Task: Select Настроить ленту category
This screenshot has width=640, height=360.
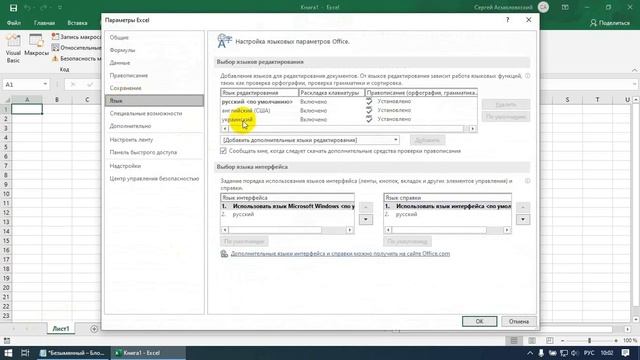Action: [154, 140]
